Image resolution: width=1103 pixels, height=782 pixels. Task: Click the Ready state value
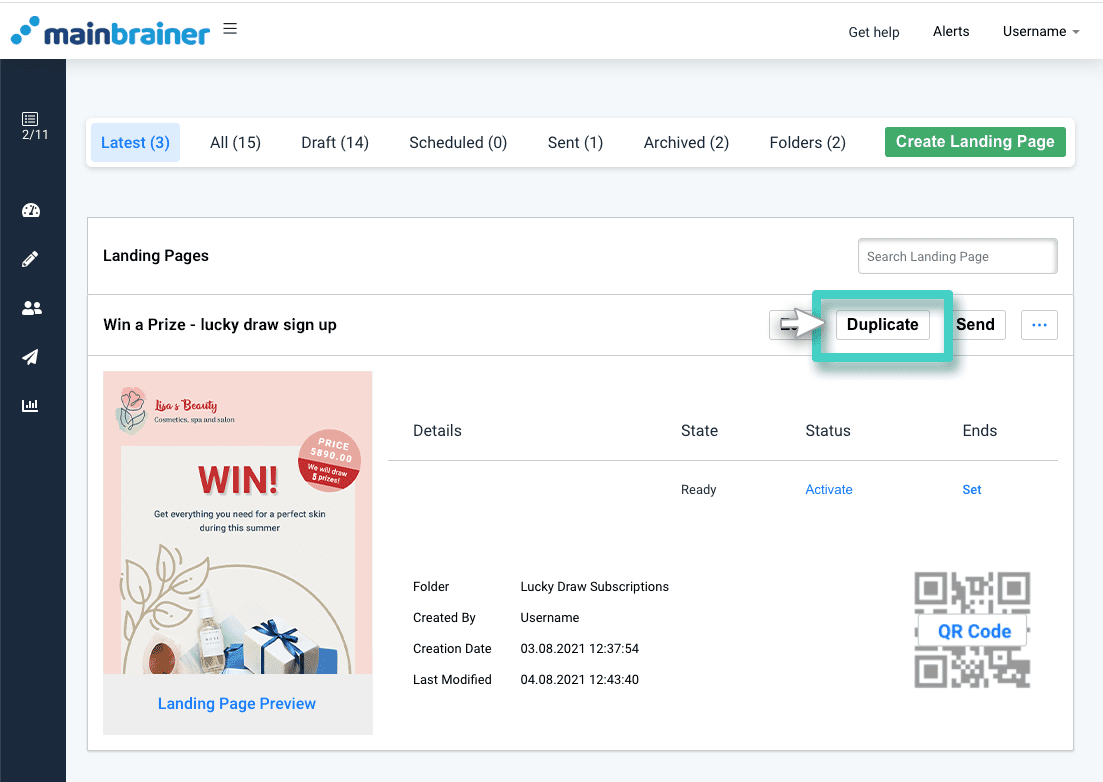[x=699, y=489]
